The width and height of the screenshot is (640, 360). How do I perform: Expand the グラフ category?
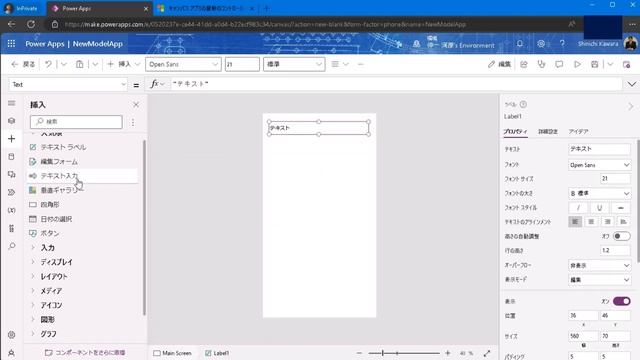point(33,334)
